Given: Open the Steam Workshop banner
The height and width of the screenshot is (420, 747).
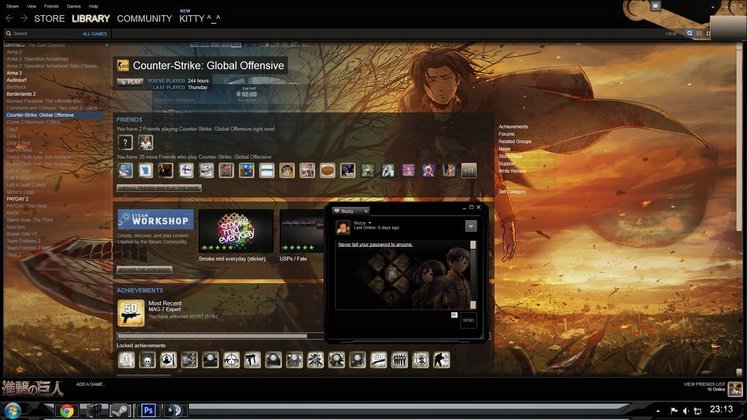Looking at the screenshot, I should point(155,220).
